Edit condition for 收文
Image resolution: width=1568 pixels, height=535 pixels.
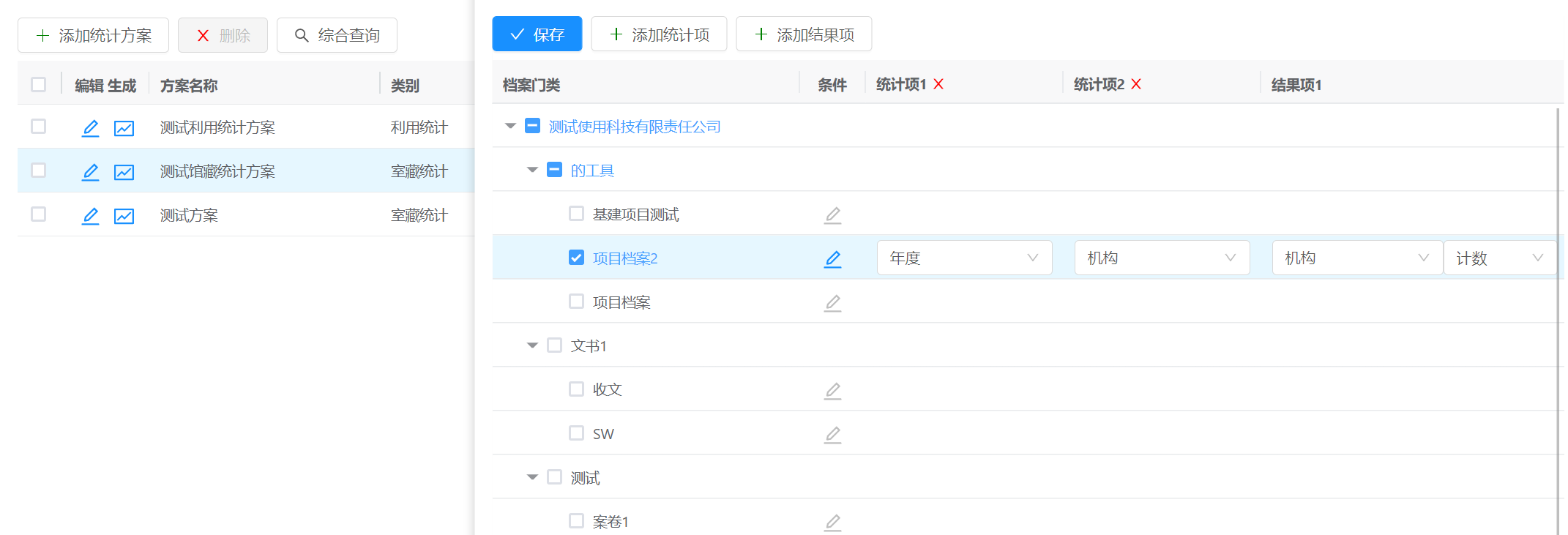point(832,391)
